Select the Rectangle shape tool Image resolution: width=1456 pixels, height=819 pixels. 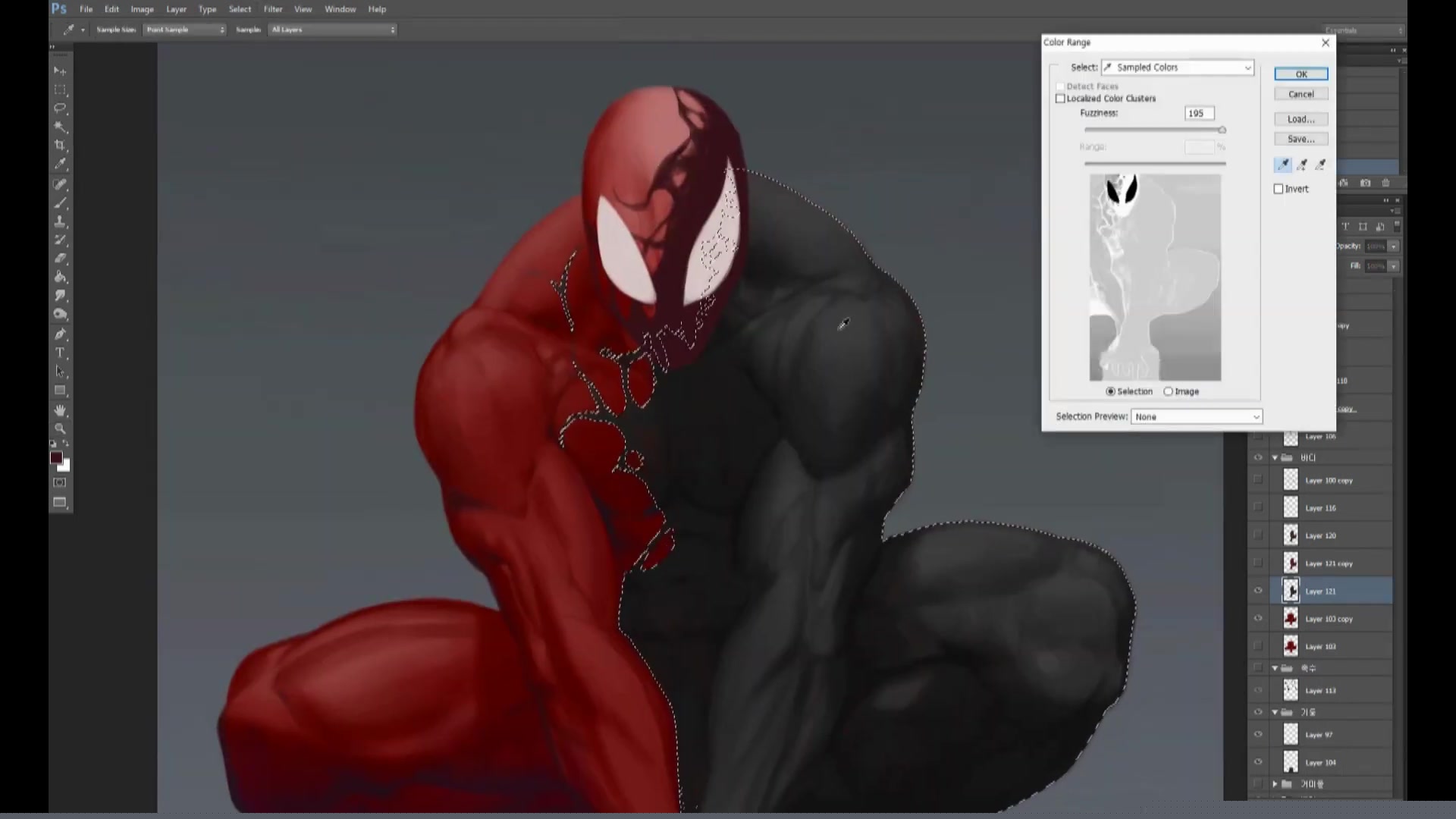[x=60, y=391]
